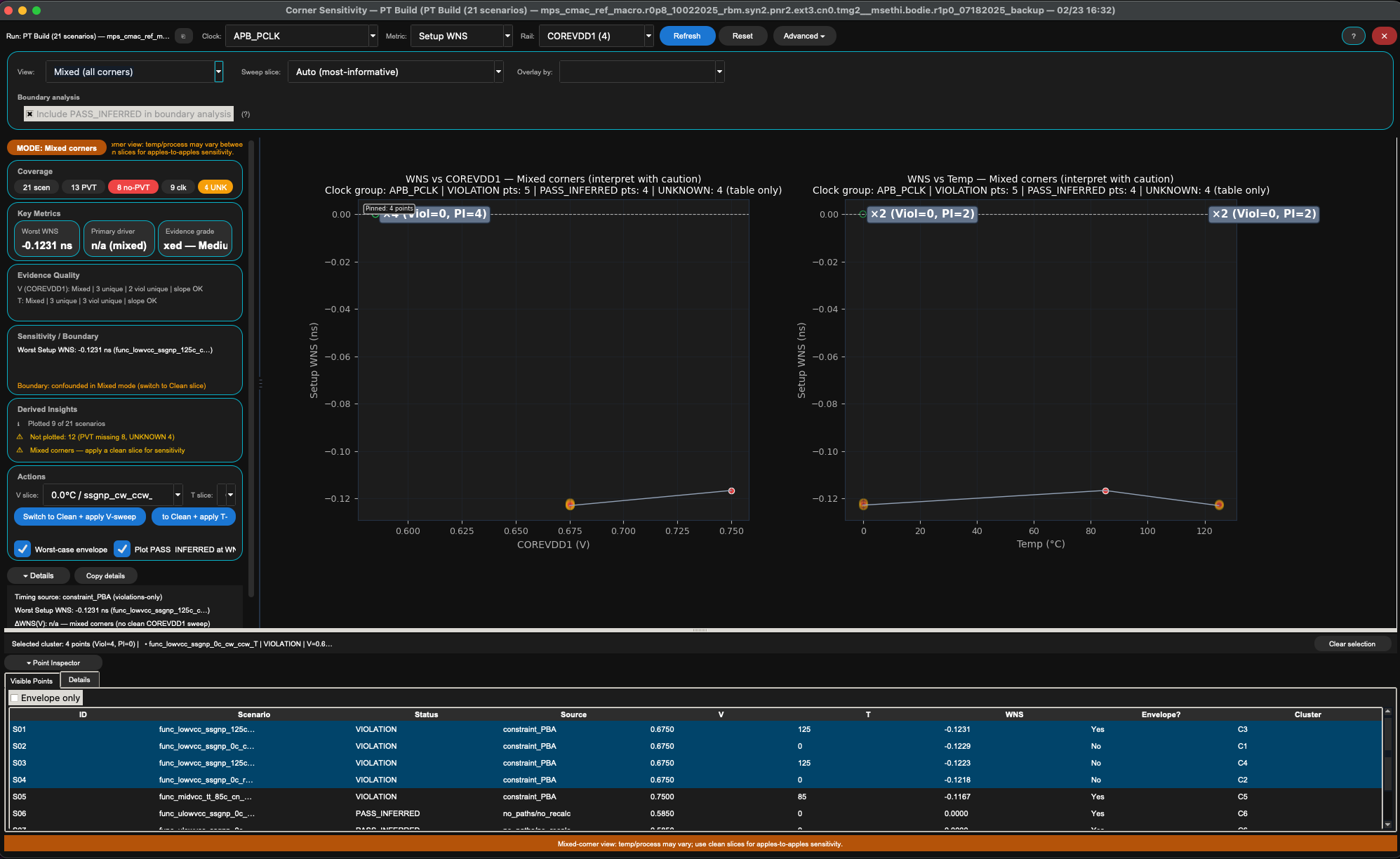Screen dimensions: 1400x859
Task: Switch to the Details tab
Action: click(x=79, y=680)
